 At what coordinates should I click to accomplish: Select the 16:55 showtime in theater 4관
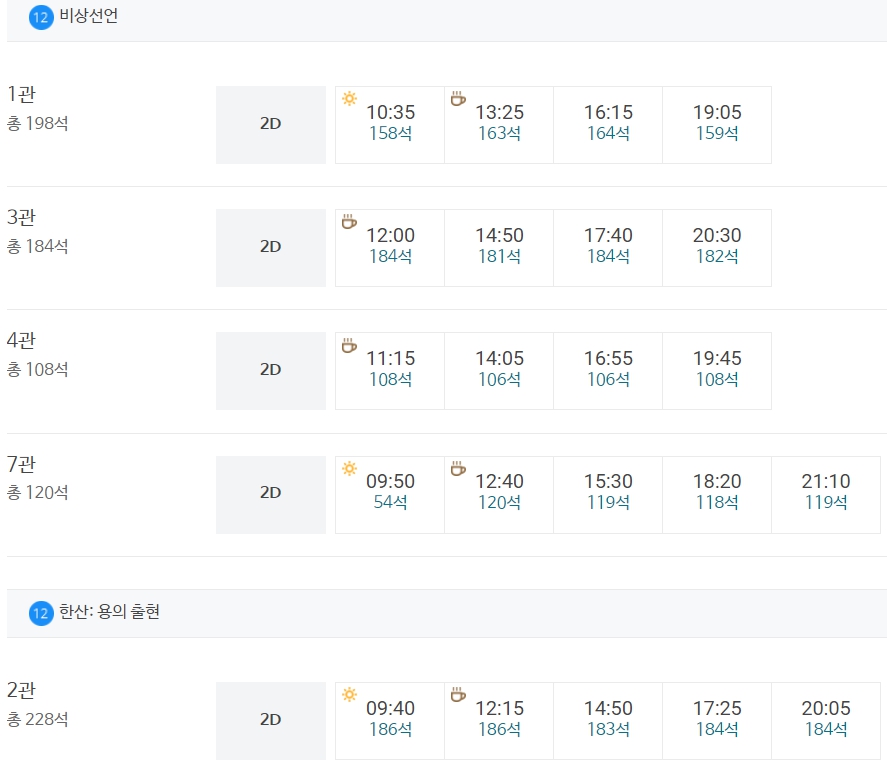[607, 370]
